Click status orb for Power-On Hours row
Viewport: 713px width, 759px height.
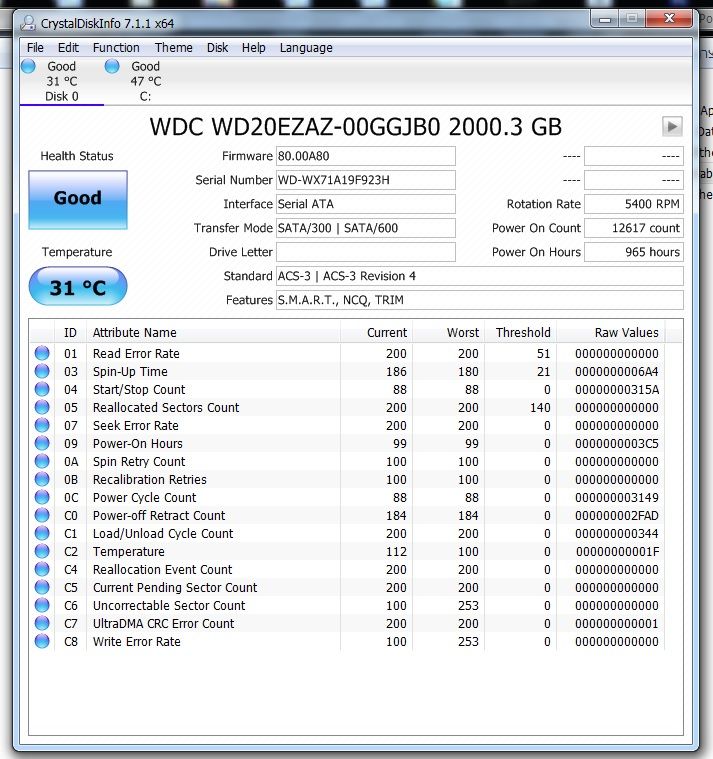coord(42,443)
